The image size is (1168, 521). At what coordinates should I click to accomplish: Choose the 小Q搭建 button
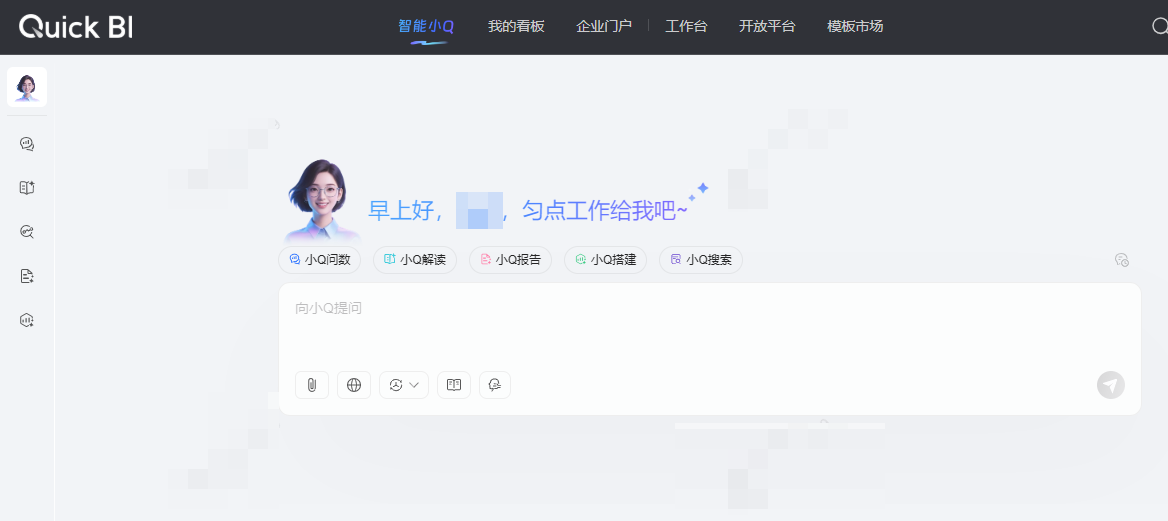606,259
